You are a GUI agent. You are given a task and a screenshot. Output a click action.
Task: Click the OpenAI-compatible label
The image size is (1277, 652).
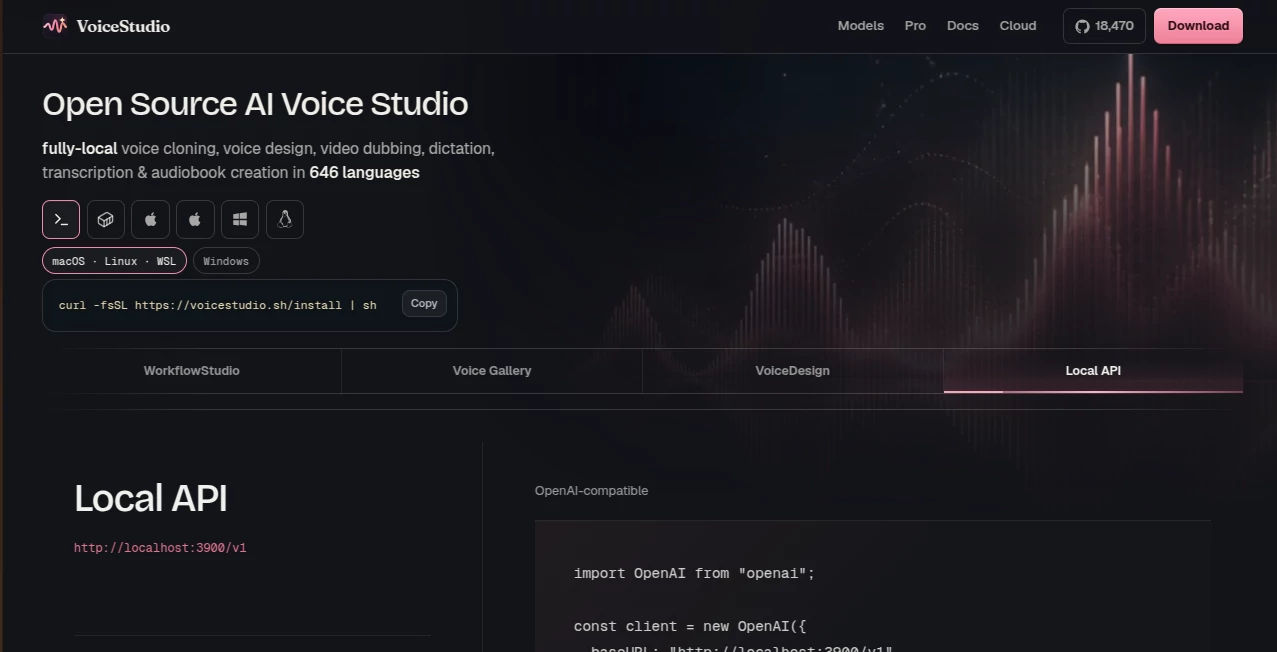point(591,491)
